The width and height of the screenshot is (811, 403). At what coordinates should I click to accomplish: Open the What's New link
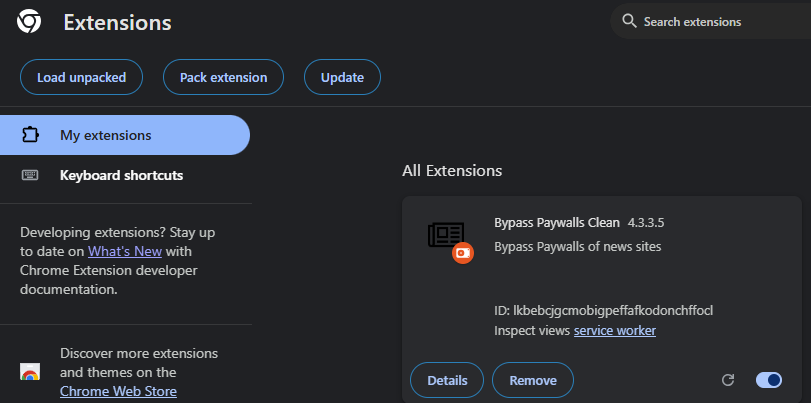point(125,251)
